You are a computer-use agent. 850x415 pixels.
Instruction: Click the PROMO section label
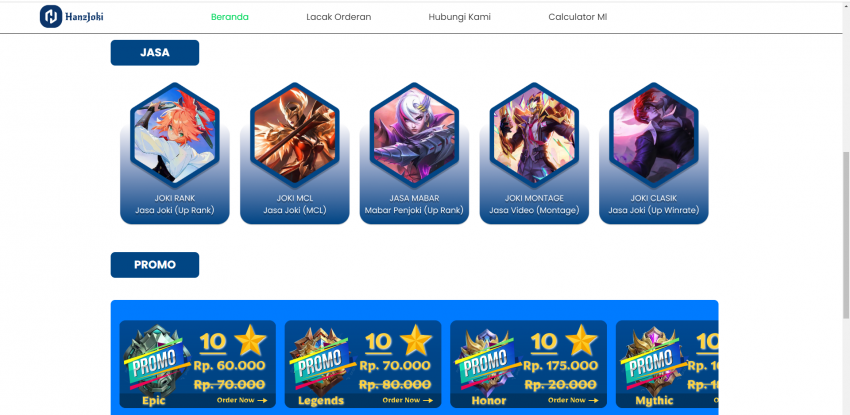point(155,265)
